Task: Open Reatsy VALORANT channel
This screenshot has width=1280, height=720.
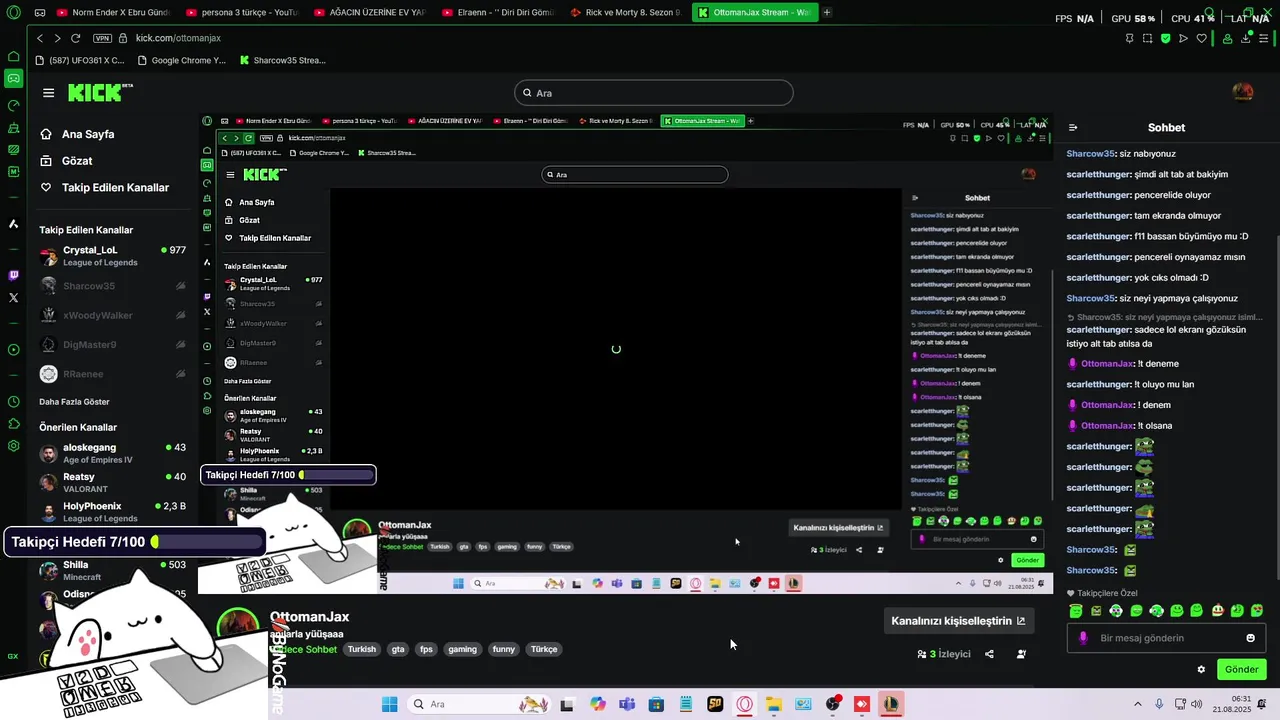Action: (112, 483)
